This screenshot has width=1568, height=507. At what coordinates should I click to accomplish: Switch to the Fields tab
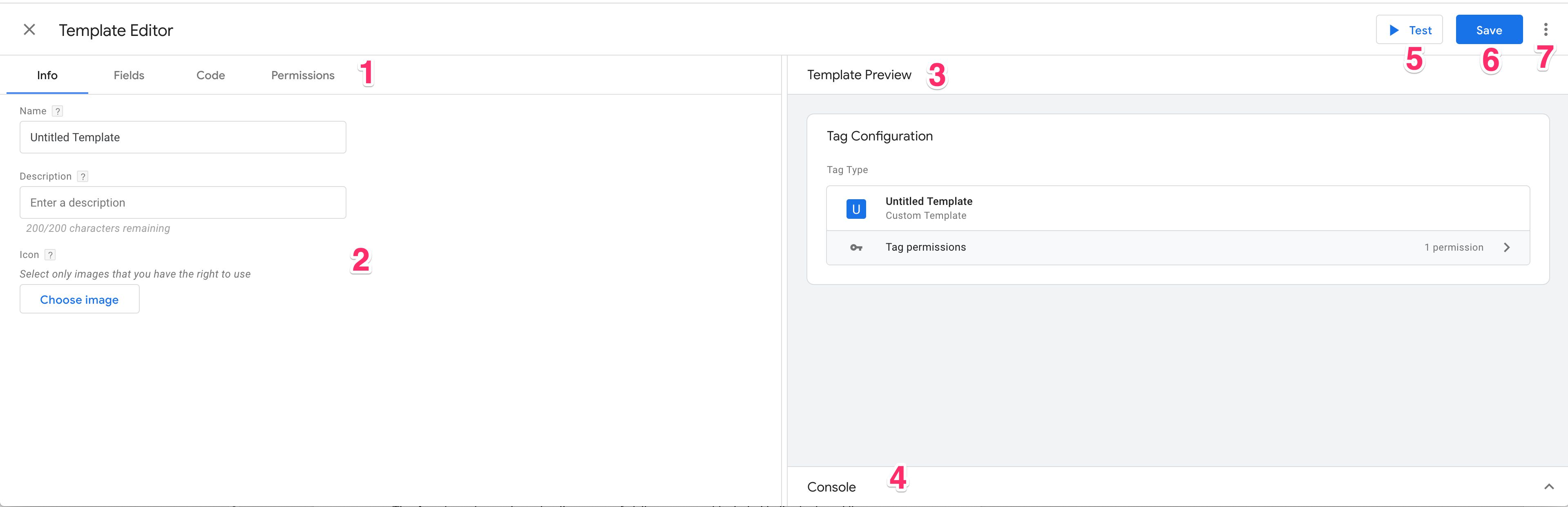(x=129, y=76)
